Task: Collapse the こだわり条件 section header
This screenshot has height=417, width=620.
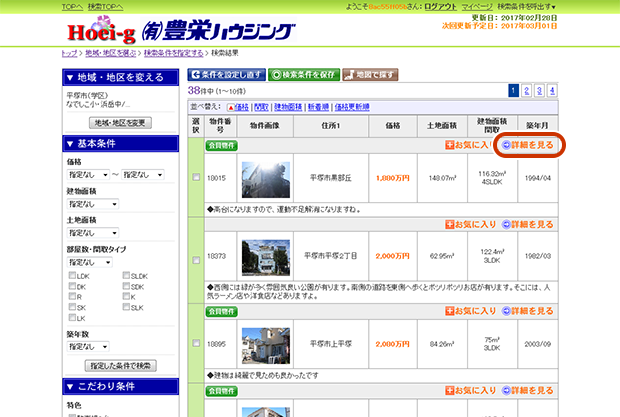Action: [121, 386]
